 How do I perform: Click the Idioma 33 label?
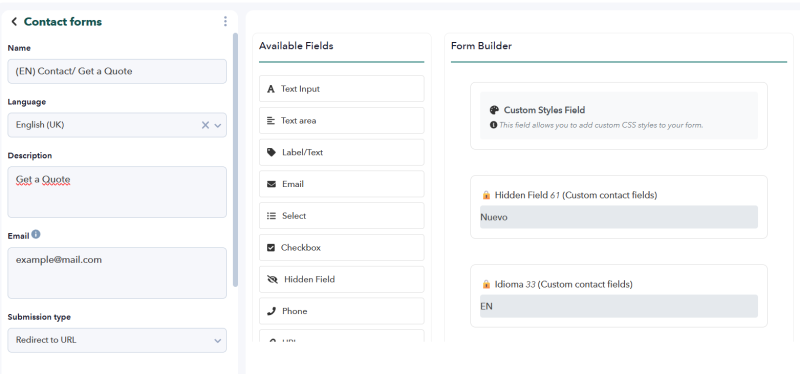click(563, 284)
